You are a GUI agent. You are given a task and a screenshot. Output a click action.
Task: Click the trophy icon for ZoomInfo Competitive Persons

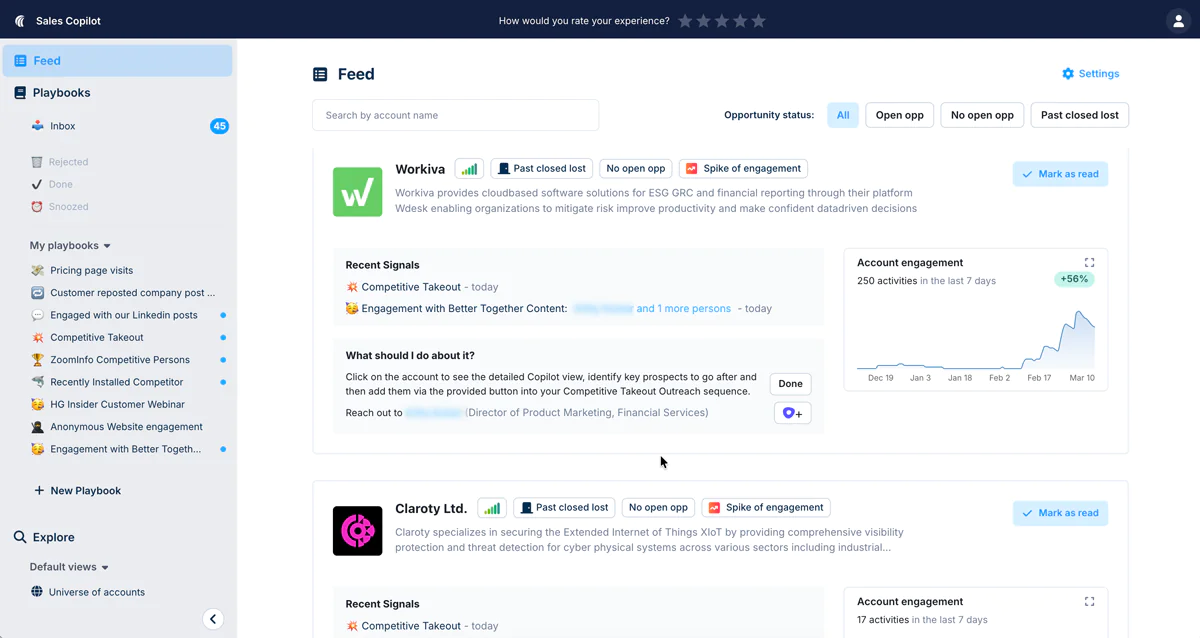[x=37, y=360]
